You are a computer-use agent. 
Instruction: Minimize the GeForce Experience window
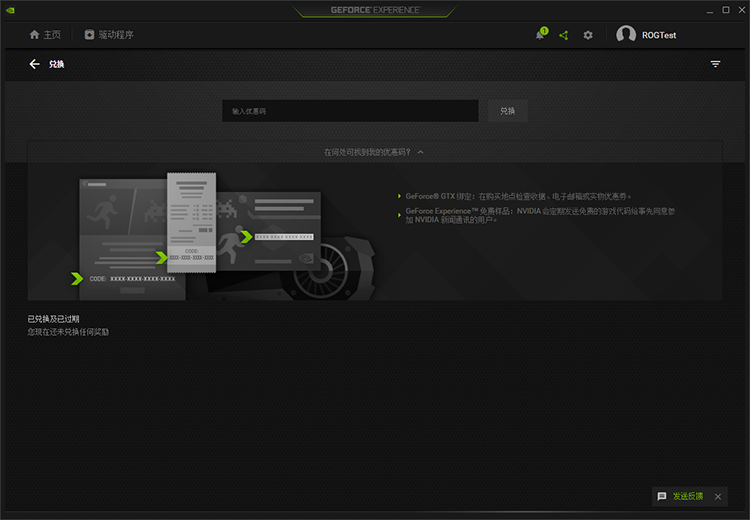pos(710,10)
